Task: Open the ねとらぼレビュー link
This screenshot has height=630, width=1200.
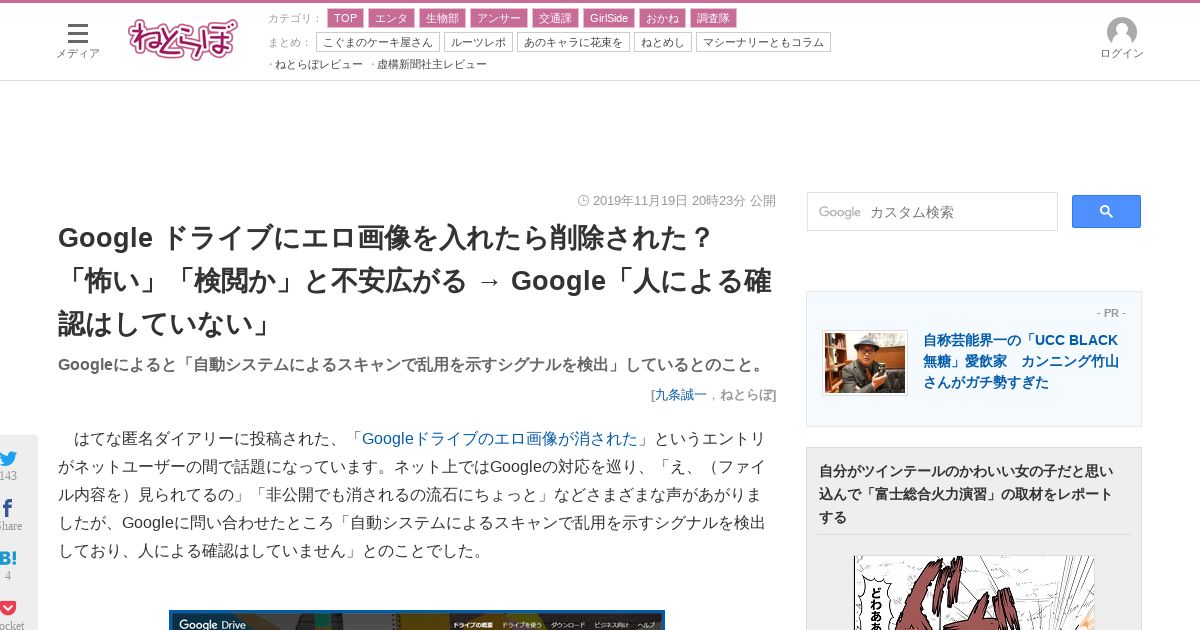Action: point(318,64)
